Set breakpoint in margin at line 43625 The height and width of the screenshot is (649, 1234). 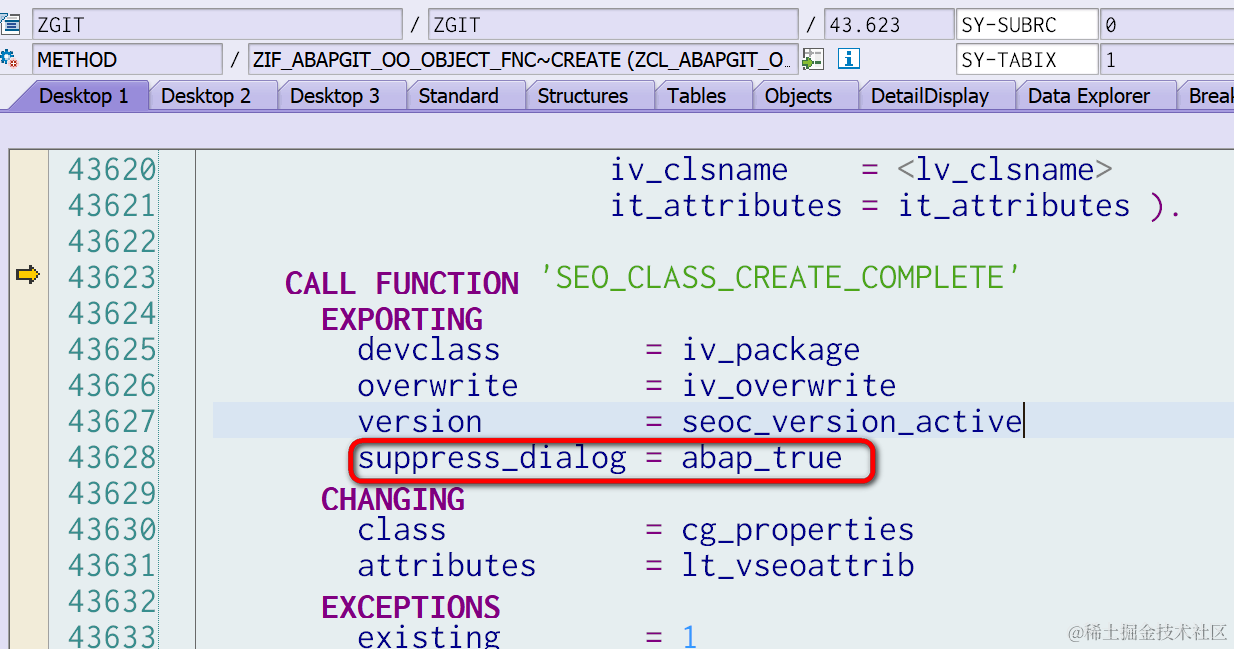click(x=28, y=349)
